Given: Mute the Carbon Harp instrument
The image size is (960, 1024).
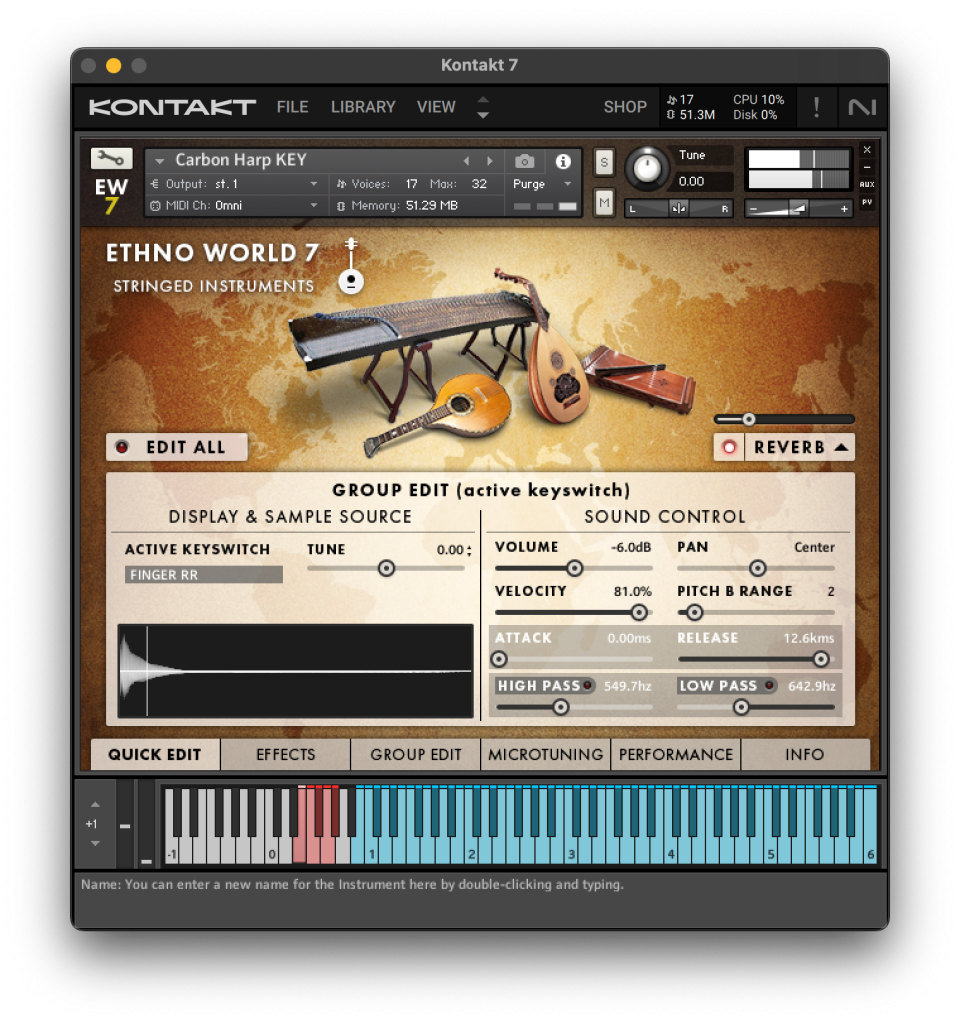Looking at the screenshot, I should click(604, 203).
